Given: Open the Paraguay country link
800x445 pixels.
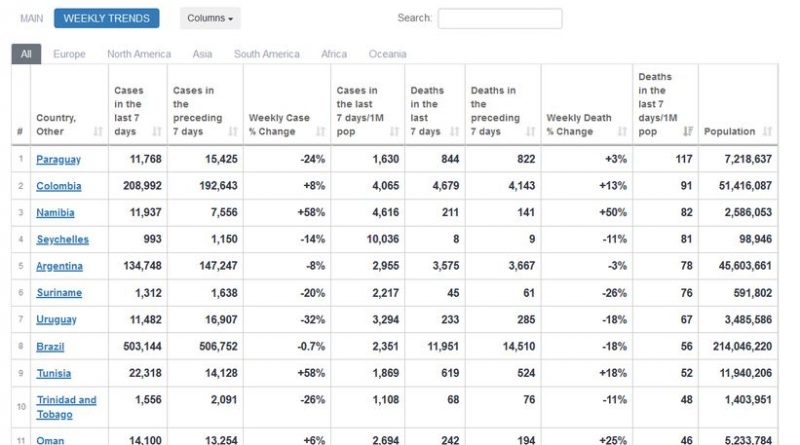Looking at the screenshot, I should (x=58, y=159).
